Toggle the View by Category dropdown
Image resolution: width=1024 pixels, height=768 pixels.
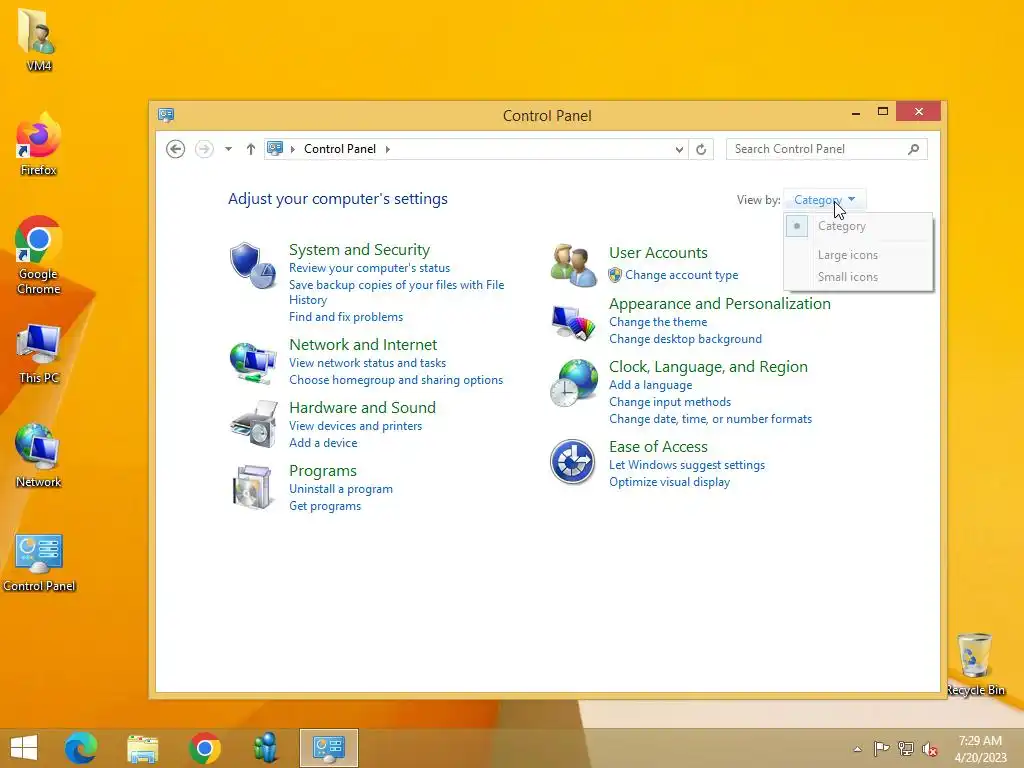point(824,200)
